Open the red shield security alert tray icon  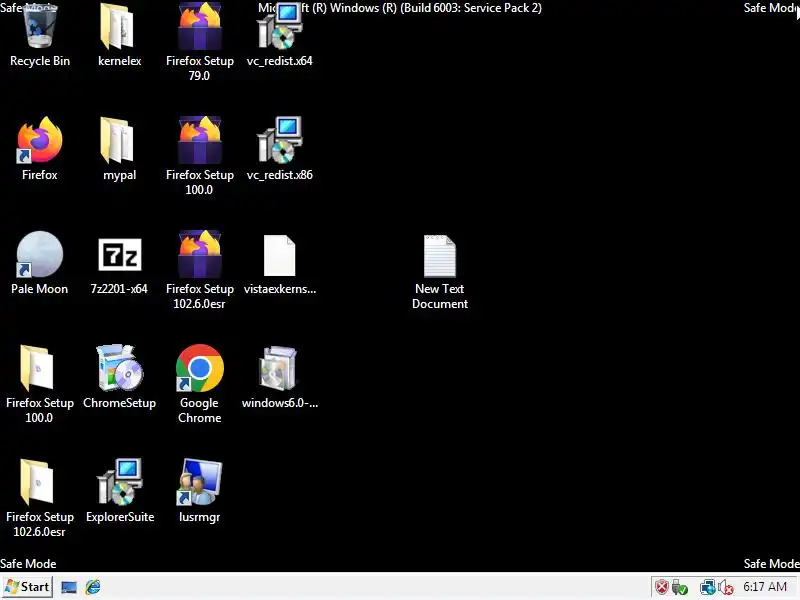(662, 587)
